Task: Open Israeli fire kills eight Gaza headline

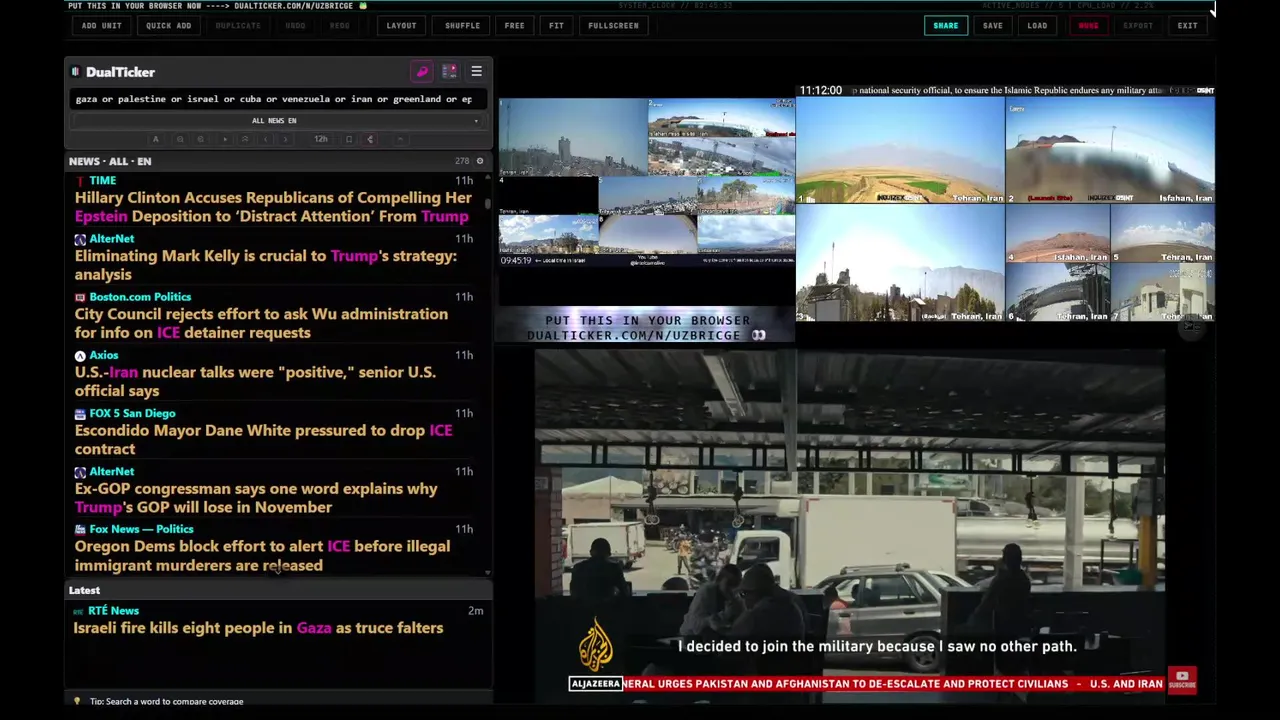Action: [x=258, y=628]
